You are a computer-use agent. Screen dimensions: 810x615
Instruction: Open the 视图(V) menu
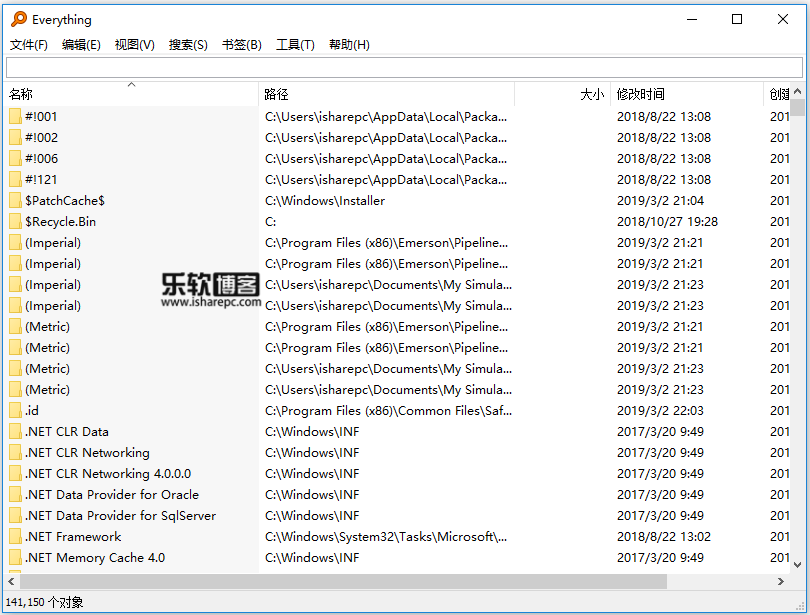tap(135, 45)
